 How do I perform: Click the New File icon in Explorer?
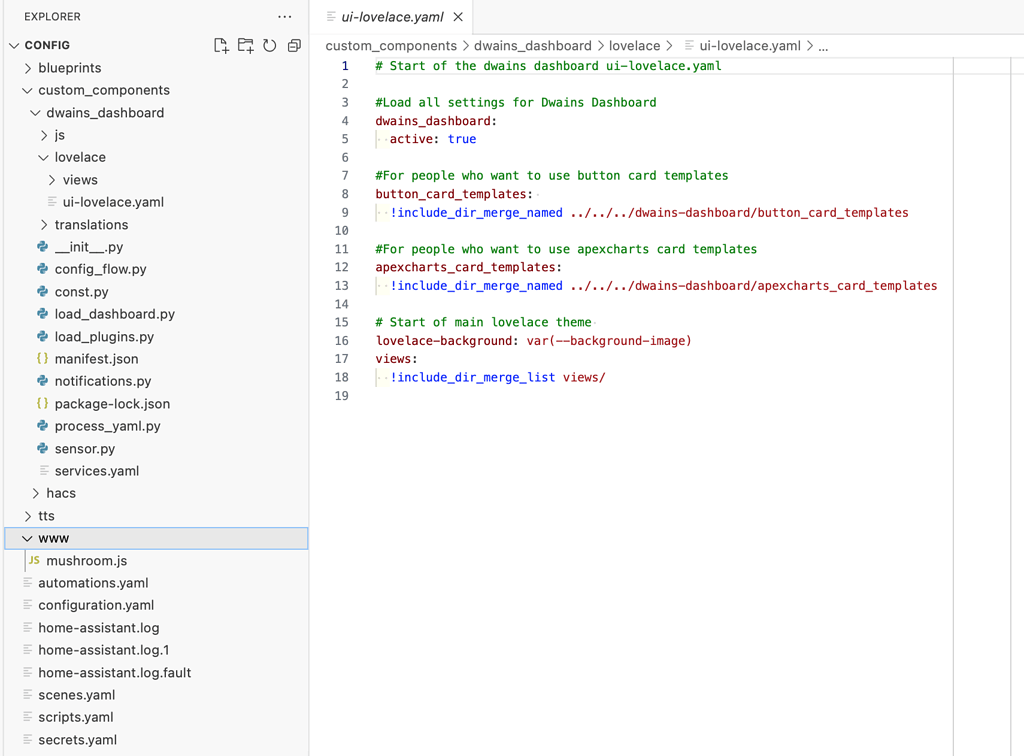point(221,45)
